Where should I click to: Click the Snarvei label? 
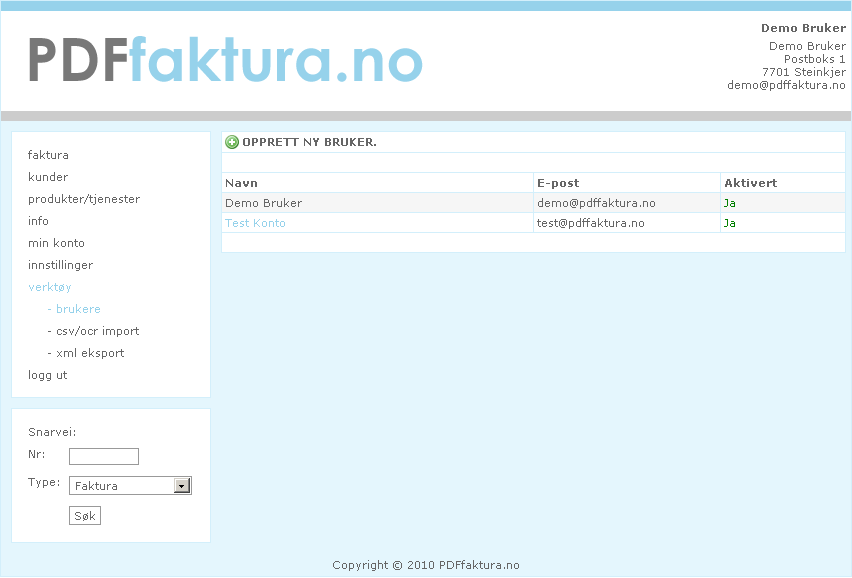(x=52, y=432)
